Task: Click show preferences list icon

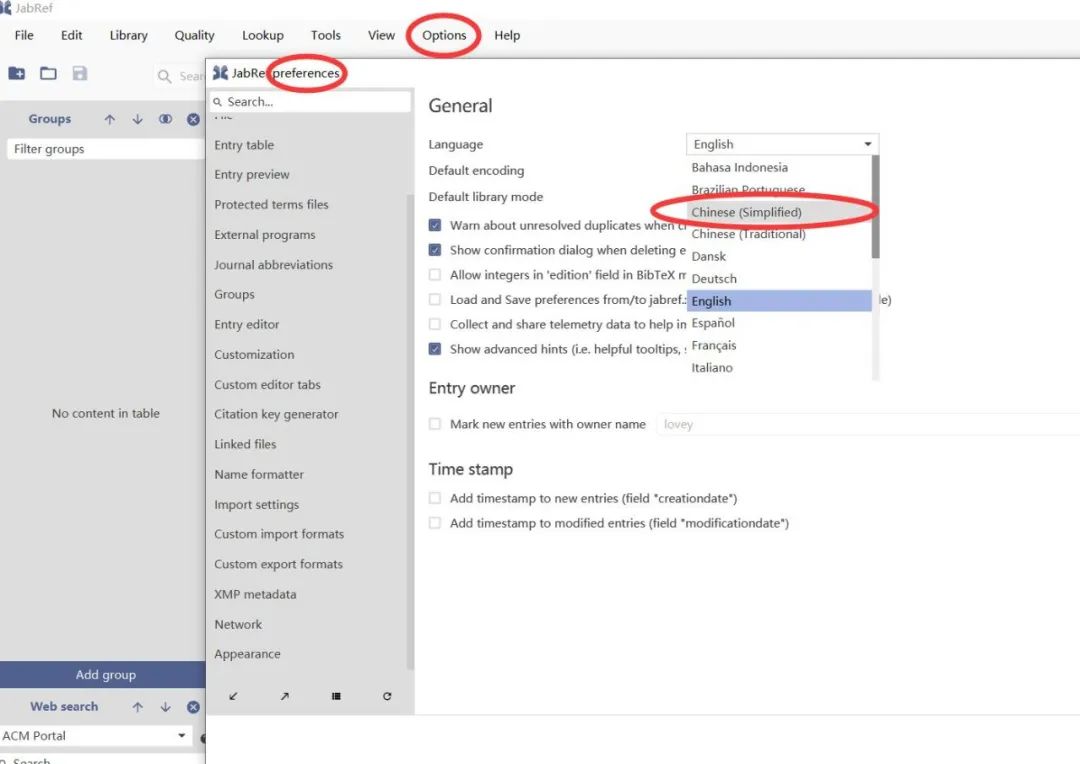Action: (x=336, y=696)
